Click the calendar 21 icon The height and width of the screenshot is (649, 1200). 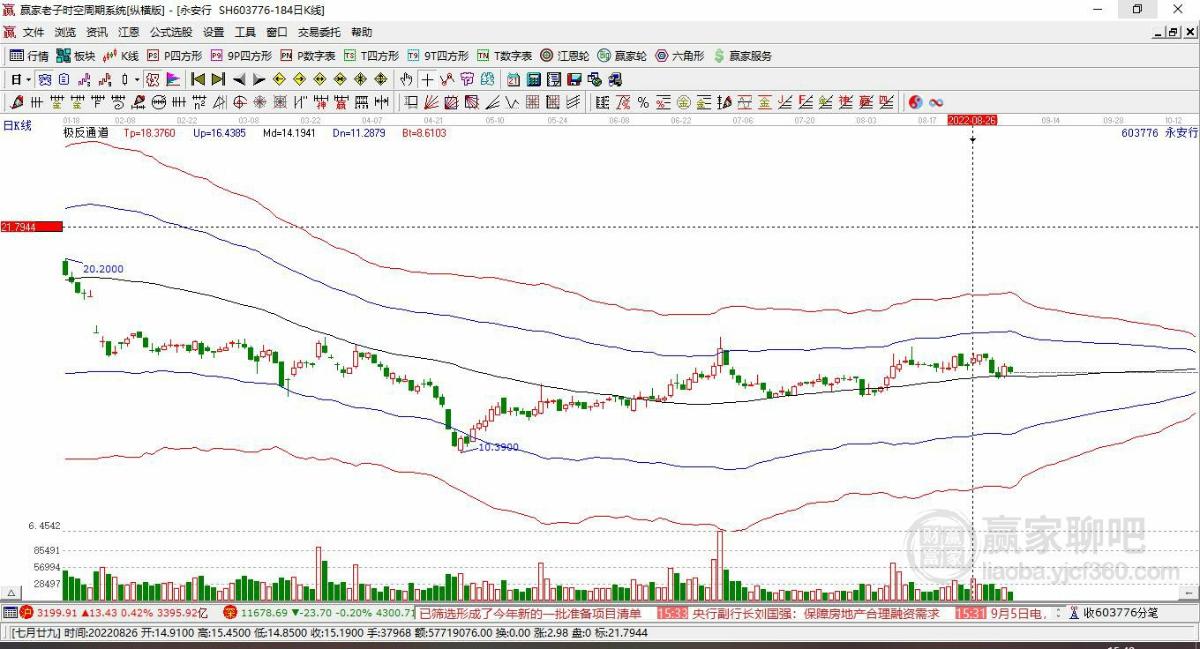tap(513, 79)
